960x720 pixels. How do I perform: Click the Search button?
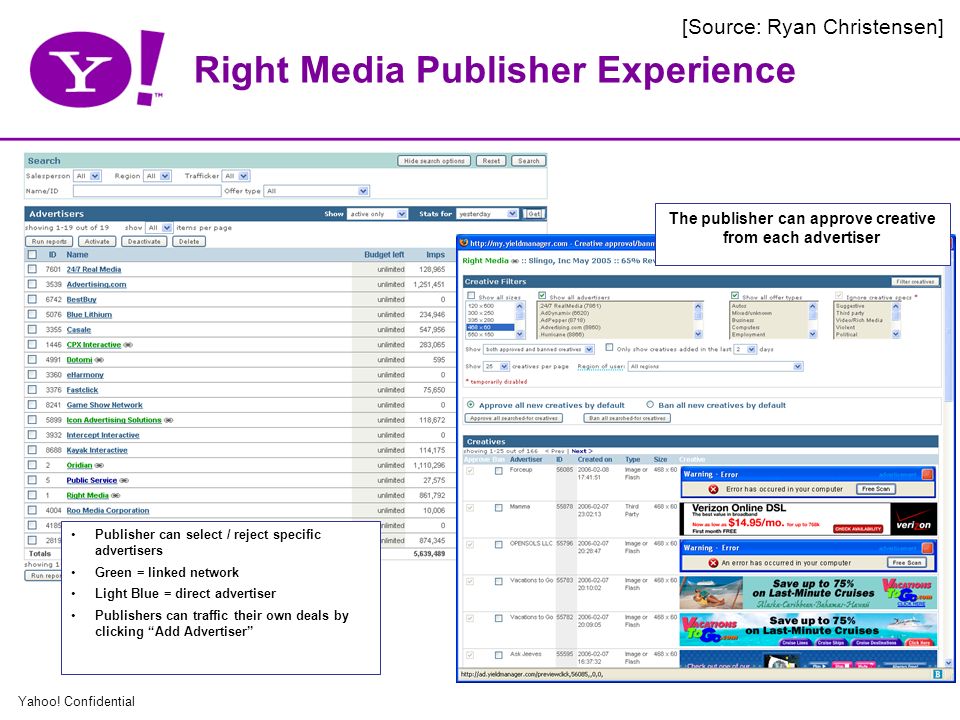528,161
